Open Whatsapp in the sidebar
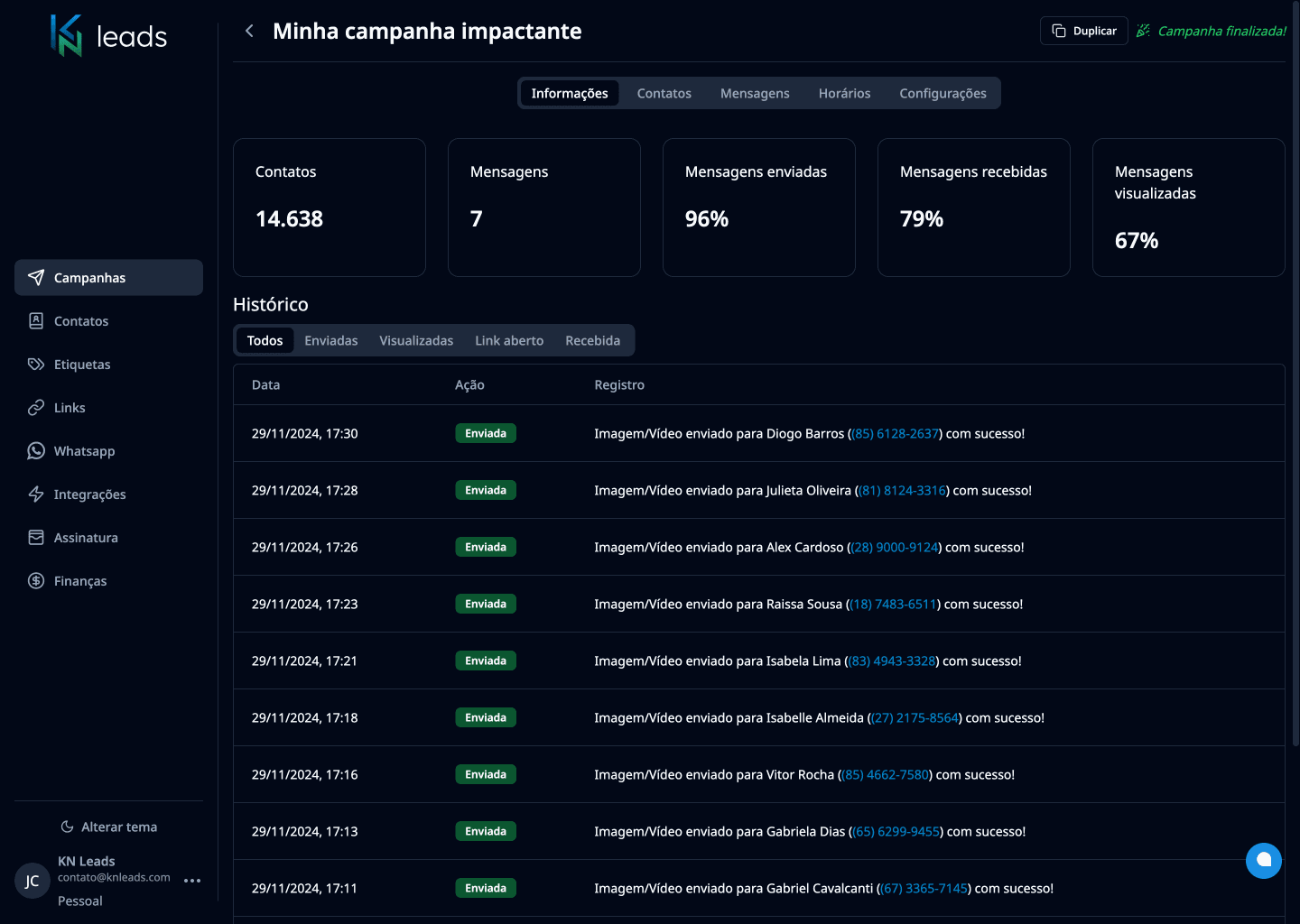Viewport: 1300px width, 924px height. coord(108,450)
